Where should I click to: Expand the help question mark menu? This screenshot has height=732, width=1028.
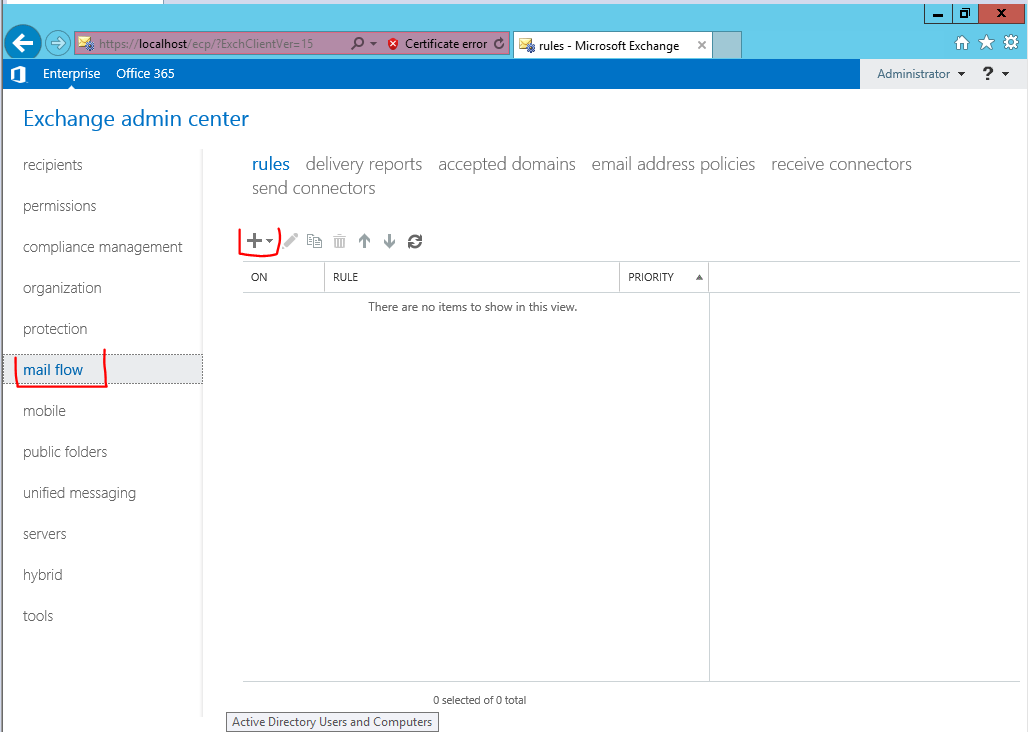pos(995,74)
